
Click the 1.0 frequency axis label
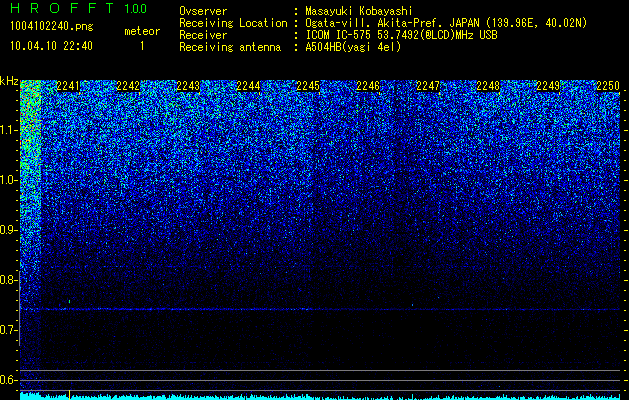[x=8, y=180]
